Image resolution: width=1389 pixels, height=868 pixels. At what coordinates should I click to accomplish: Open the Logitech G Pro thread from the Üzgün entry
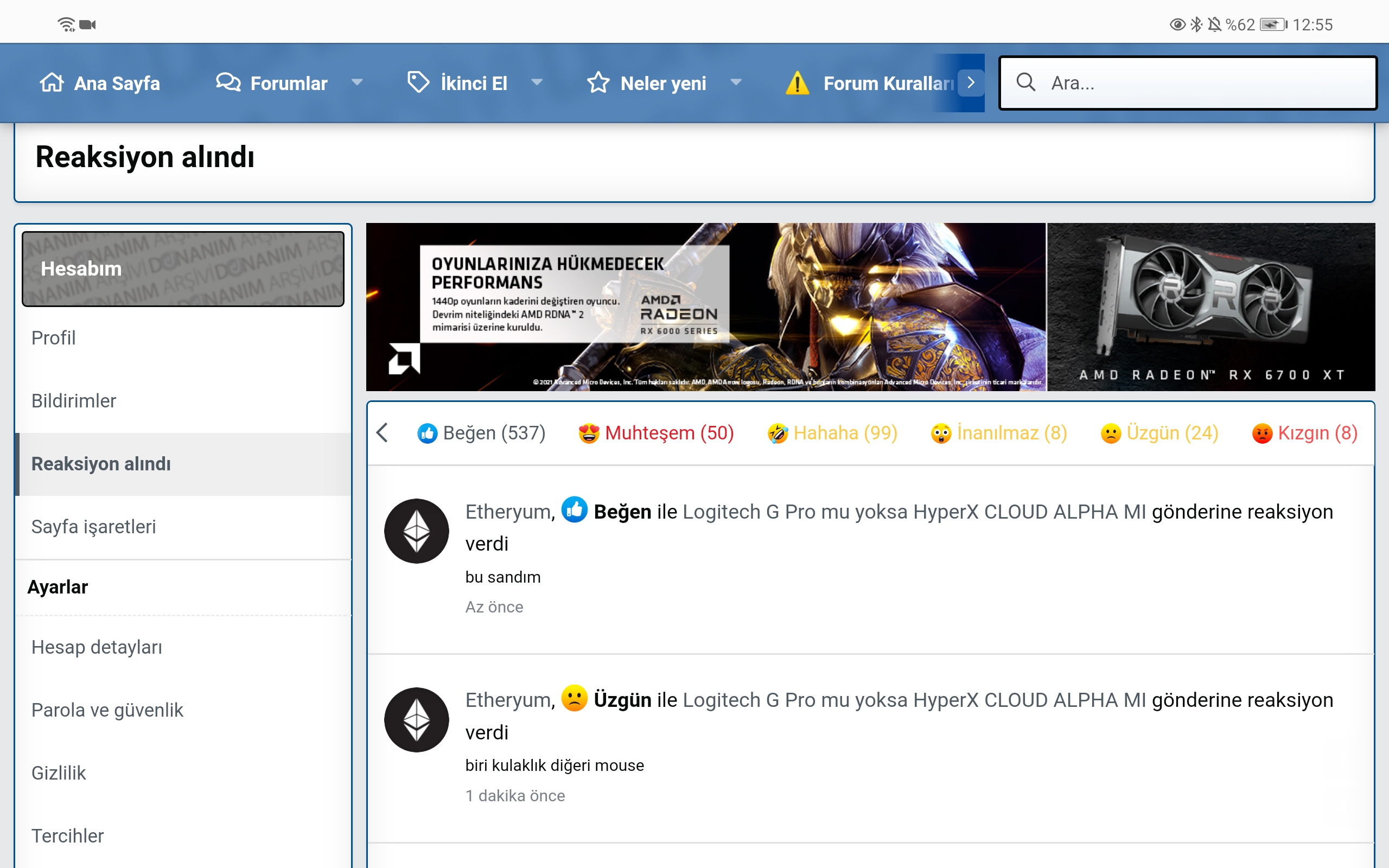tap(914, 700)
